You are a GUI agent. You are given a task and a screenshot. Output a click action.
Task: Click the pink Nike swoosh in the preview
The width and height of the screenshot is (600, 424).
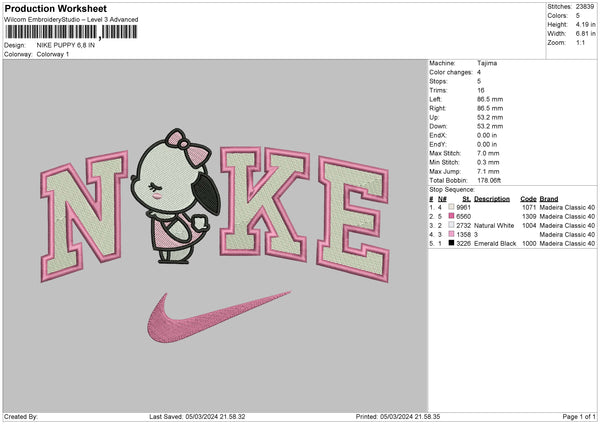[x=219, y=317]
